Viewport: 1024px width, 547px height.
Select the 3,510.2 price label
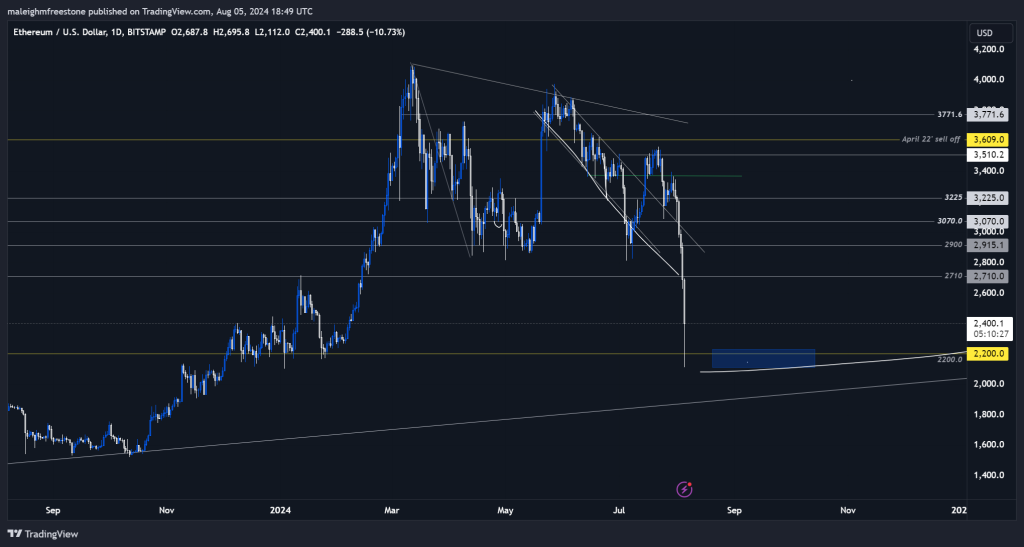pyautogui.click(x=987, y=155)
